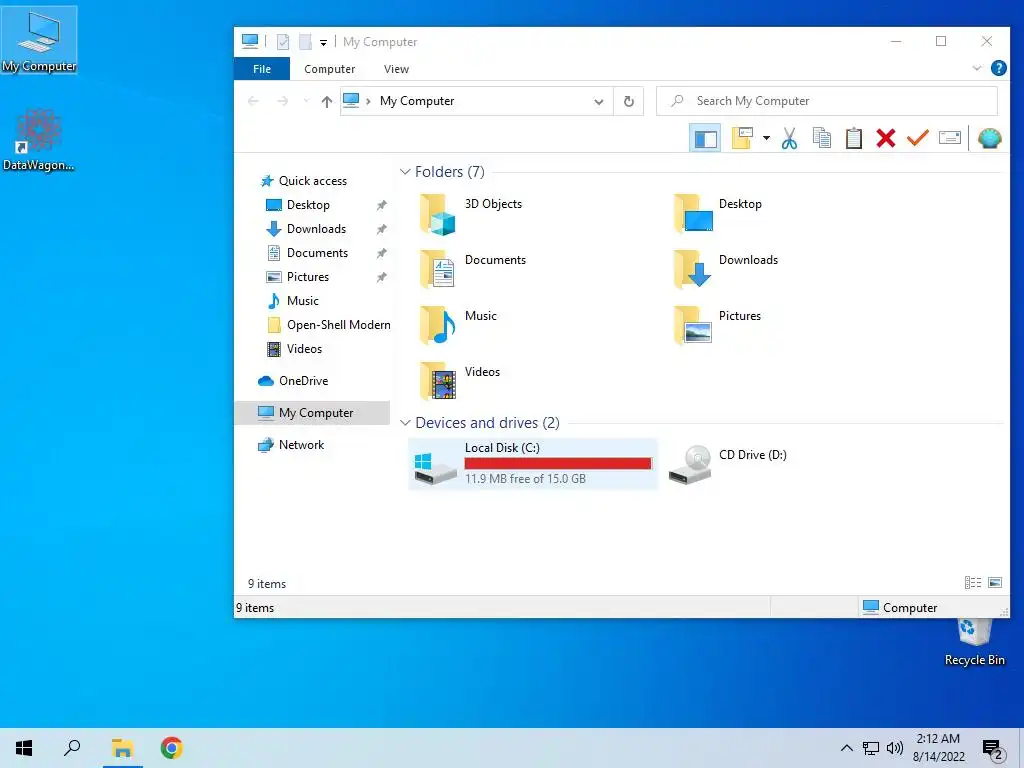Click My Computer desktop shortcut
The width and height of the screenshot is (1024, 768).
pos(39,40)
